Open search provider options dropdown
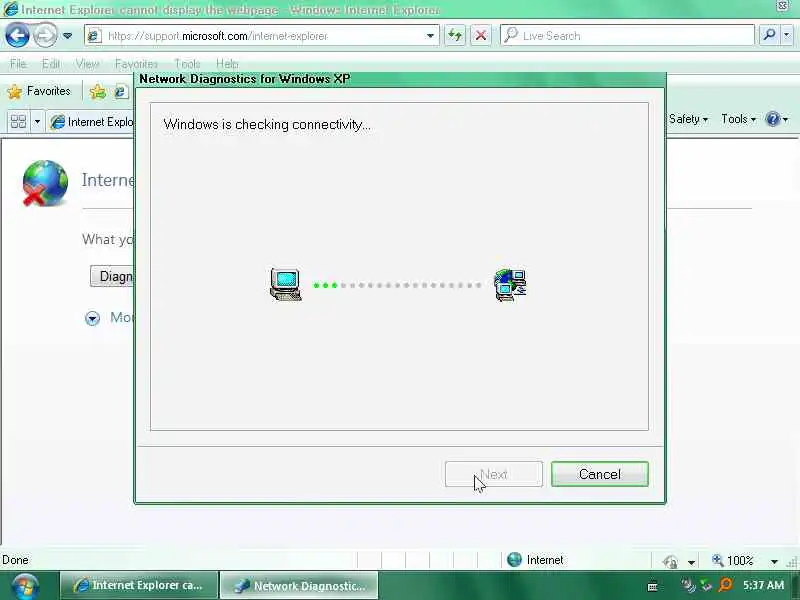 (787, 36)
